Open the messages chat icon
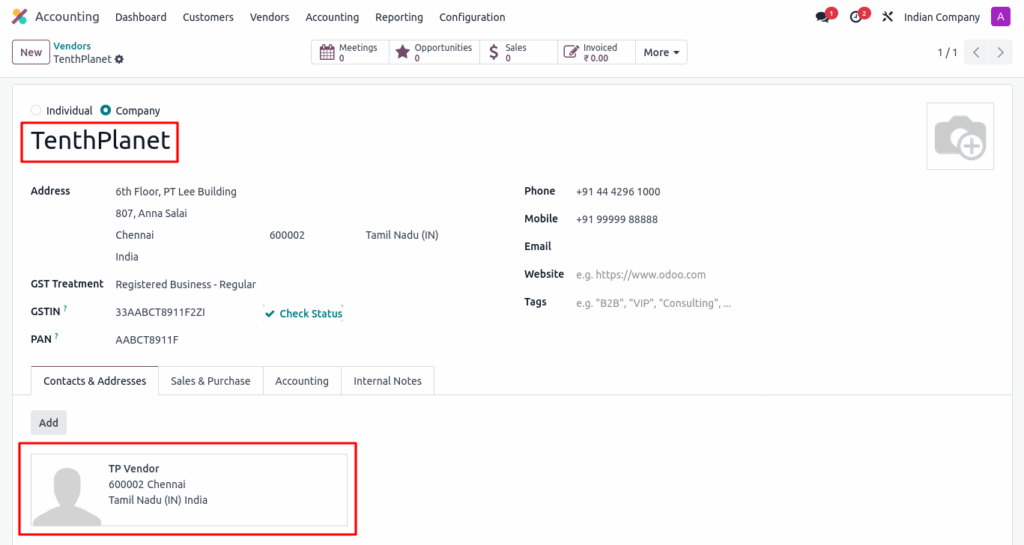This screenshot has width=1024, height=545. pos(822,18)
